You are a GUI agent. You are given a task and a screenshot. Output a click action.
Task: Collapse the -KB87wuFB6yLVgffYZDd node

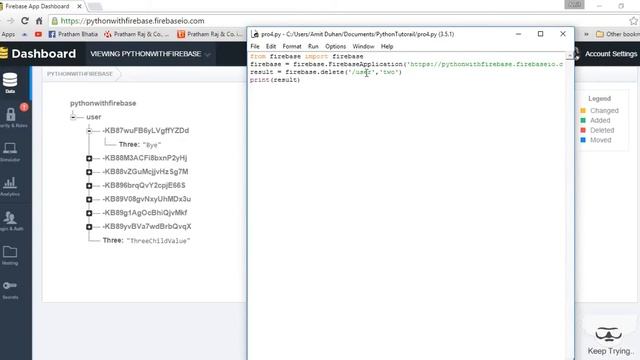(89, 131)
